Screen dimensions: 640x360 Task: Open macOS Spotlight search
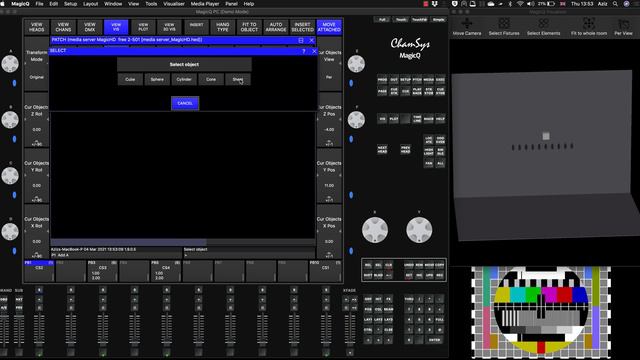click(615, 4)
